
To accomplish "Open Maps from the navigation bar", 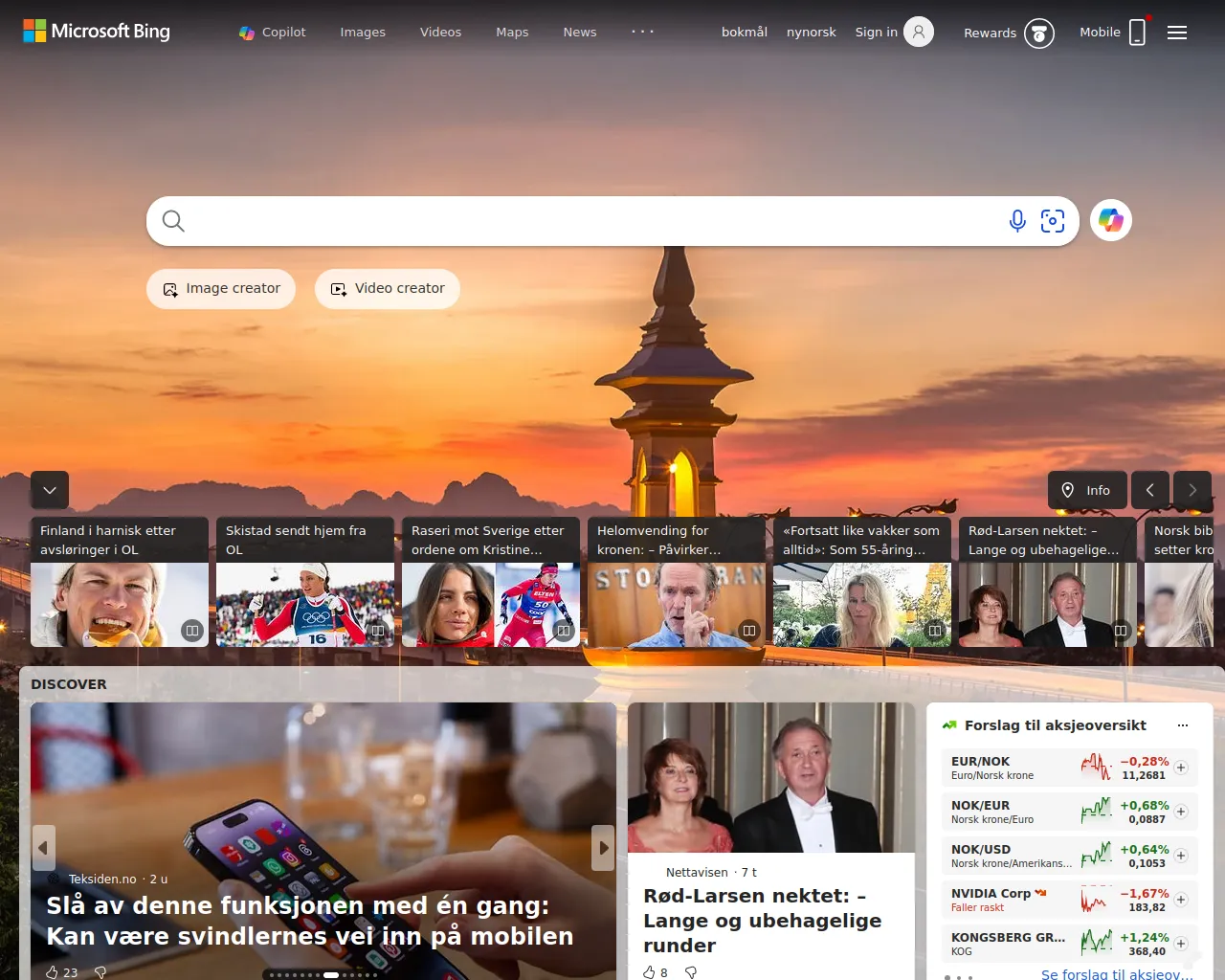I will (511, 32).
